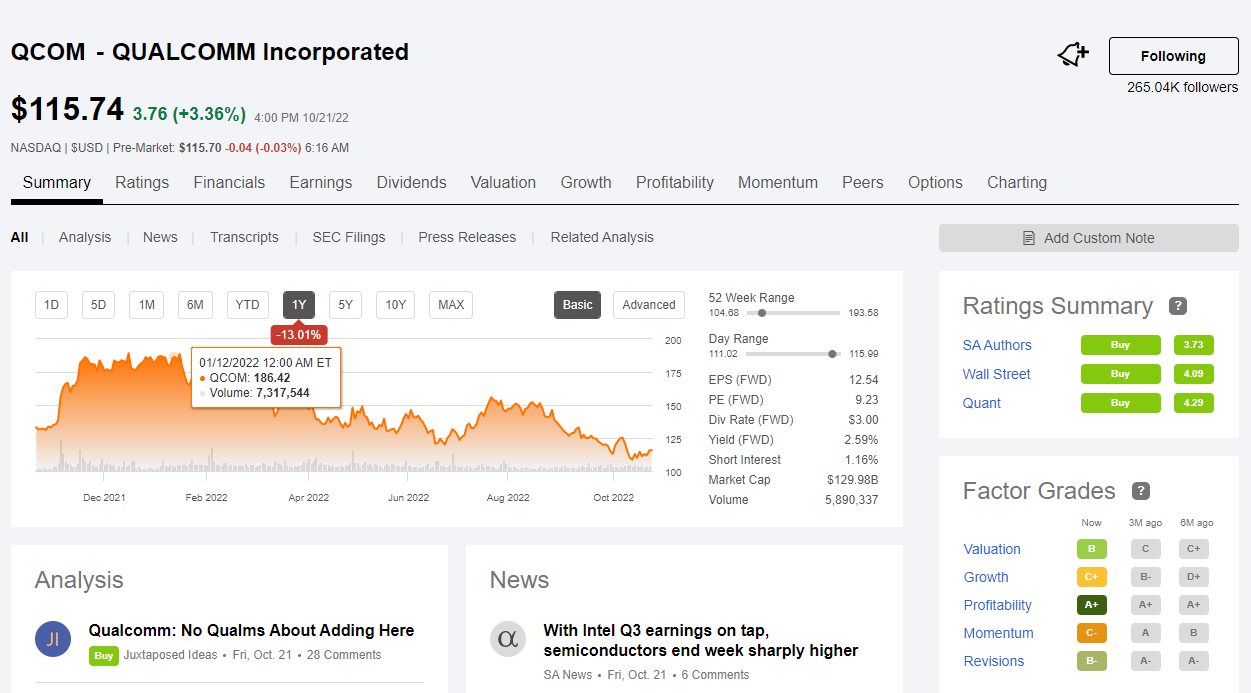1251x693 pixels.
Task: Open the 28 Comments link
Action: [x=344, y=655]
